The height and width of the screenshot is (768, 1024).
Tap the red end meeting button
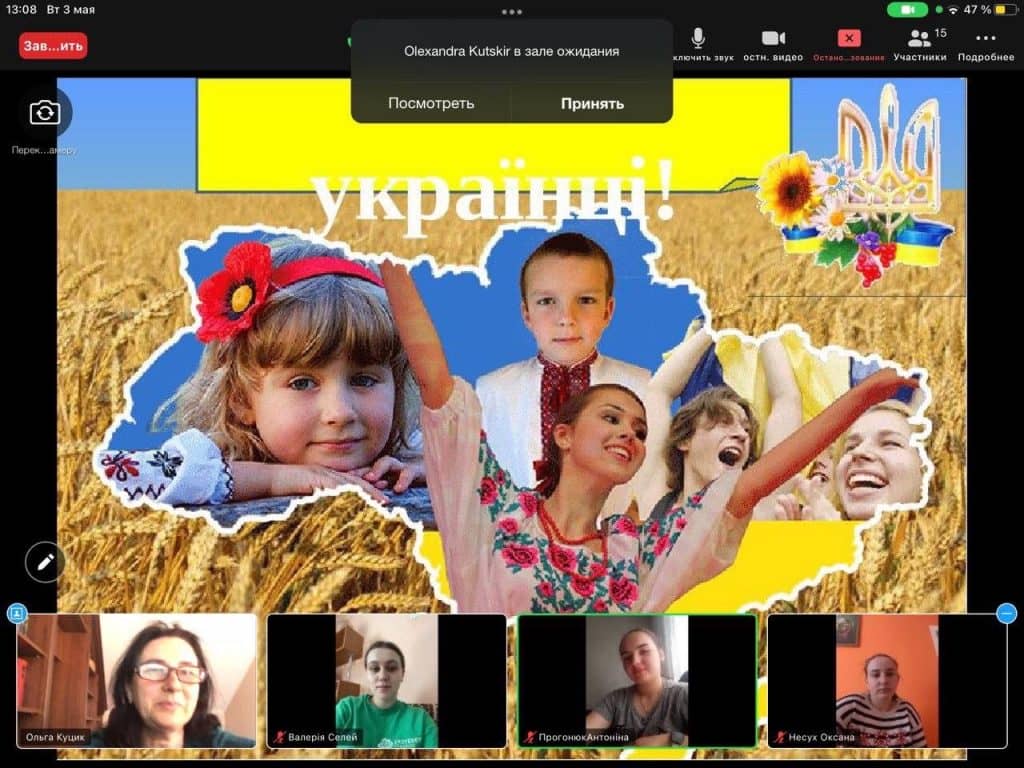53,45
